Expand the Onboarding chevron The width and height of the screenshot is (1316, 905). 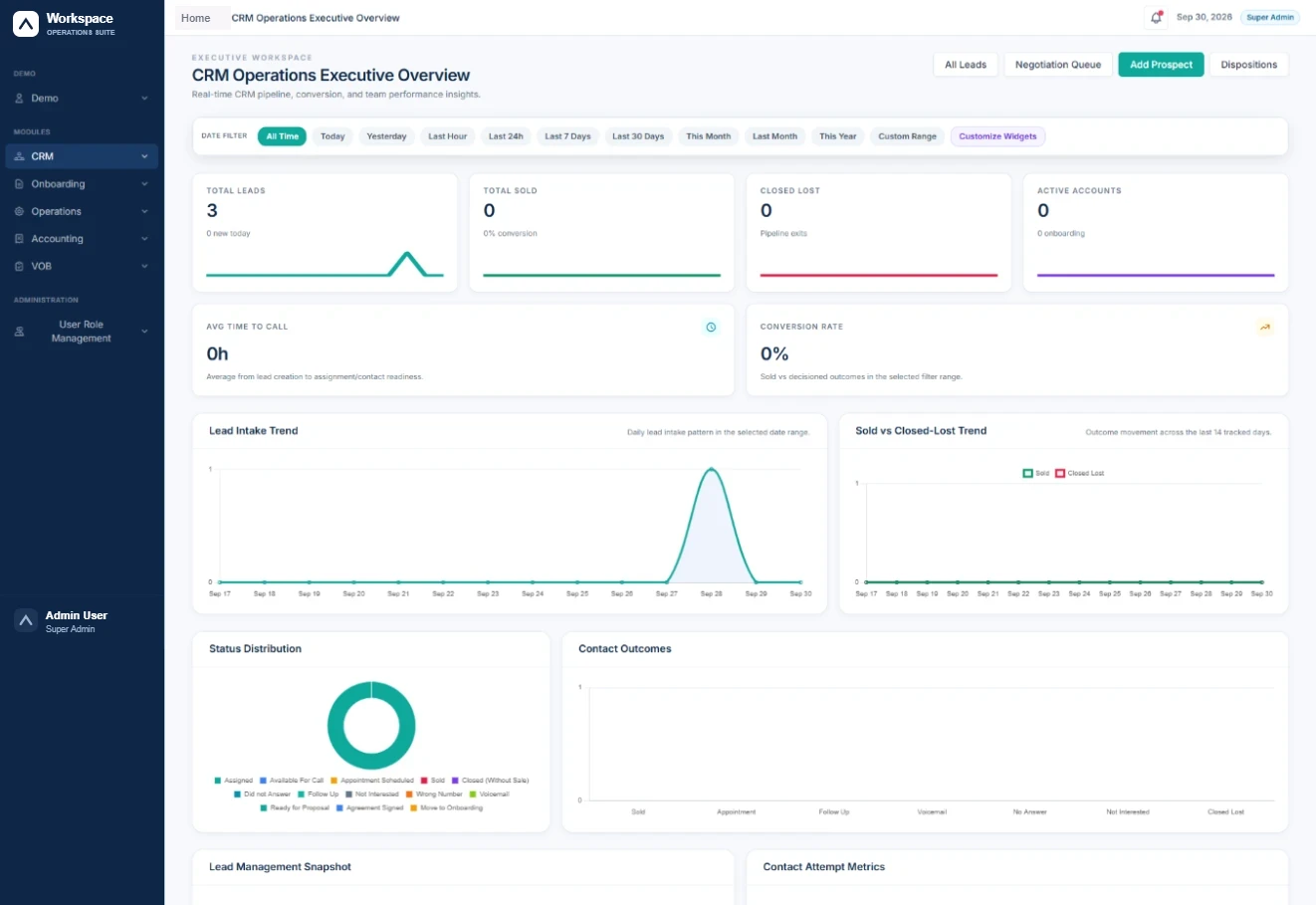(144, 184)
